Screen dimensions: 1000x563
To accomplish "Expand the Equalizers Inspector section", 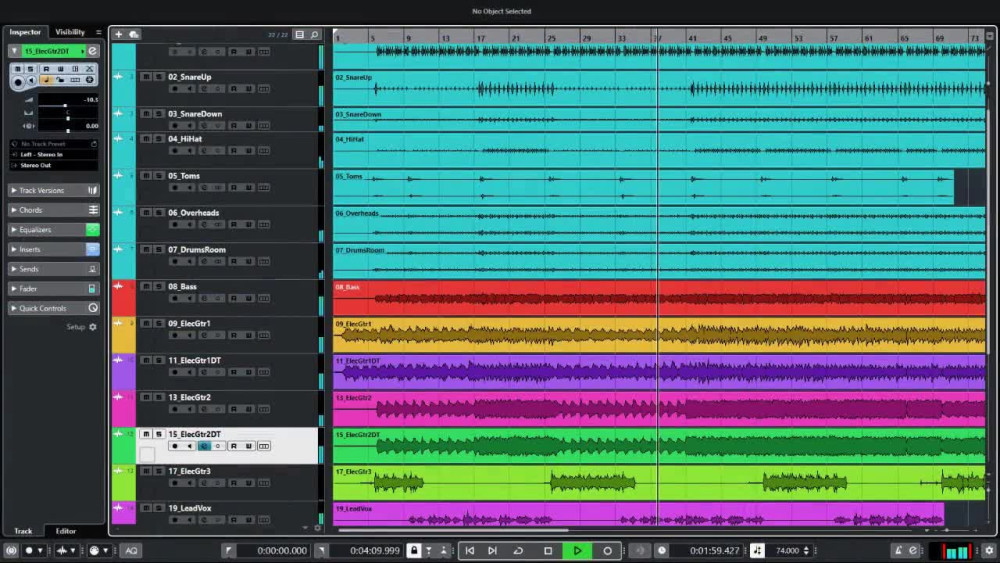I will coord(14,230).
